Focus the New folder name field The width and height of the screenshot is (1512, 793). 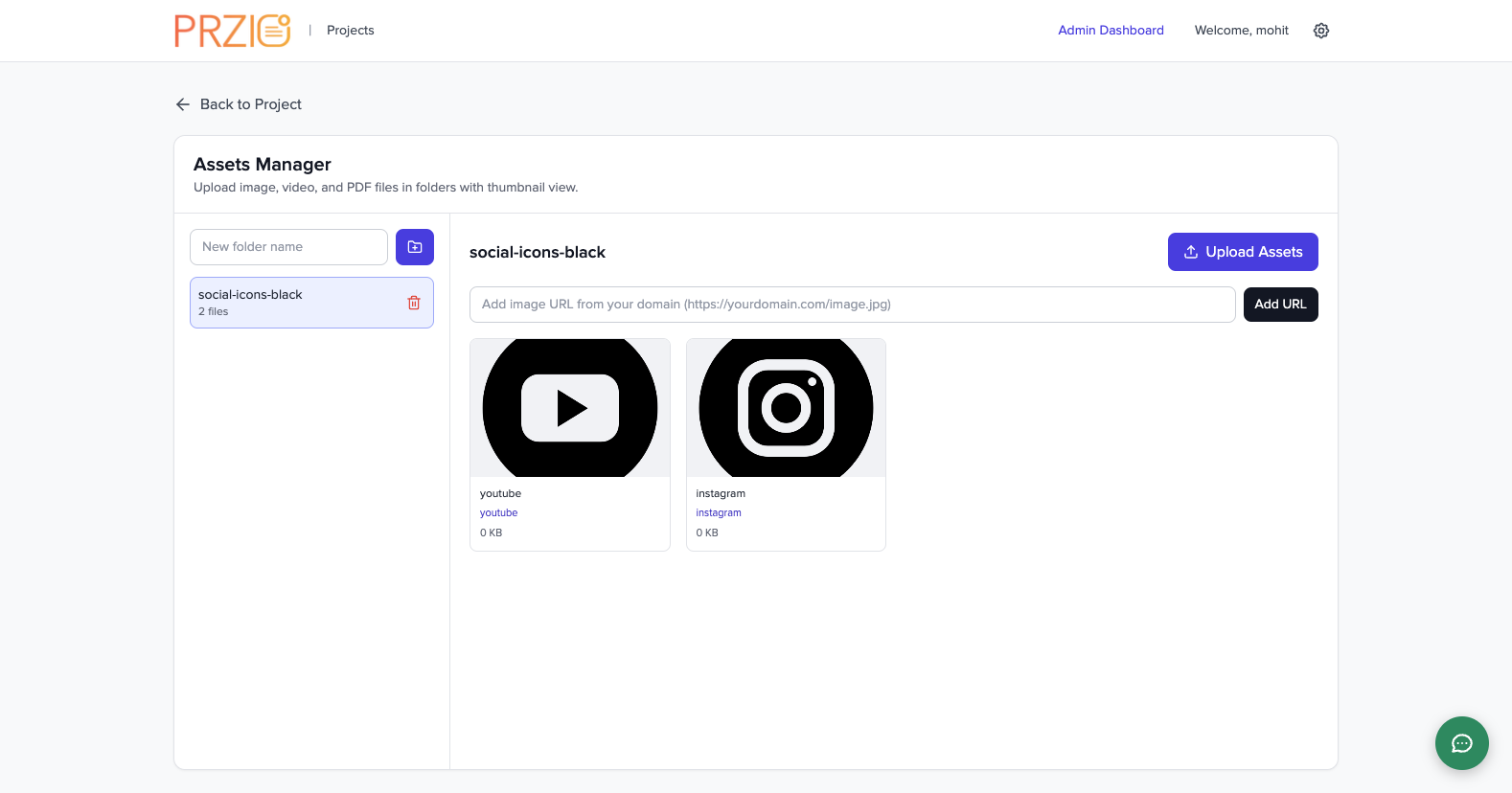pos(288,247)
